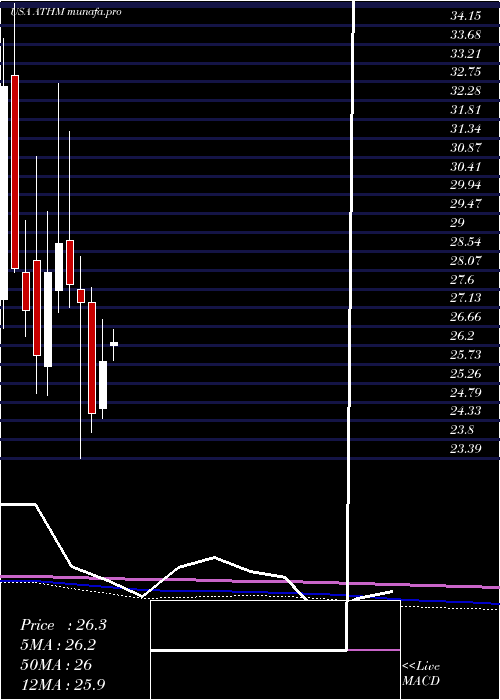Click the 12MA : 25.9 readout
The image size is (500, 700).
pyautogui.click(x=63, y=685)
